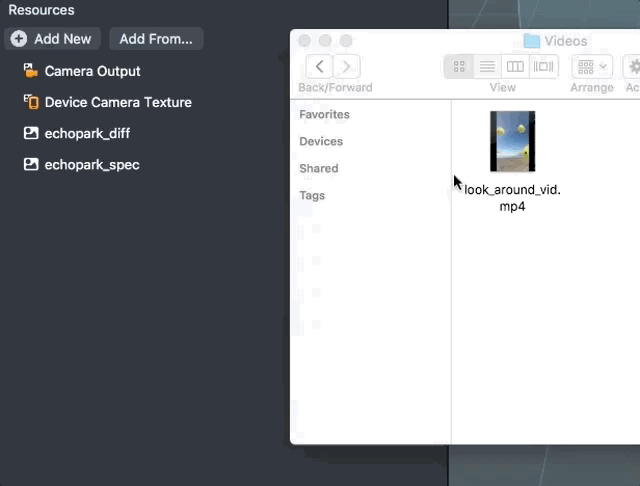Expand the Devices sidebar section

coord(321,142)
